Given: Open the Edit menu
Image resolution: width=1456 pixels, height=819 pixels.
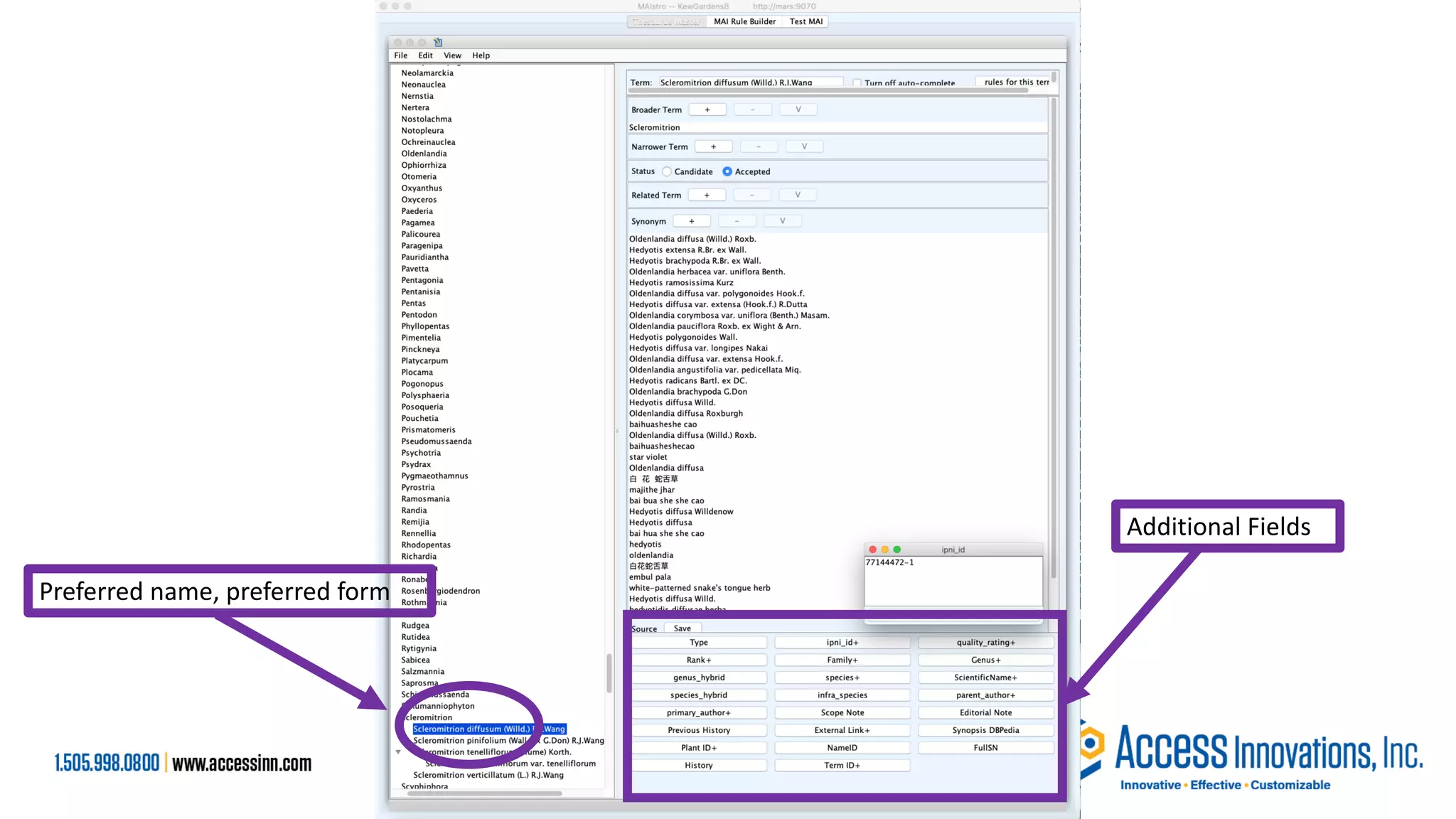Looking at the screenshot, I should (x=425, y=55).
